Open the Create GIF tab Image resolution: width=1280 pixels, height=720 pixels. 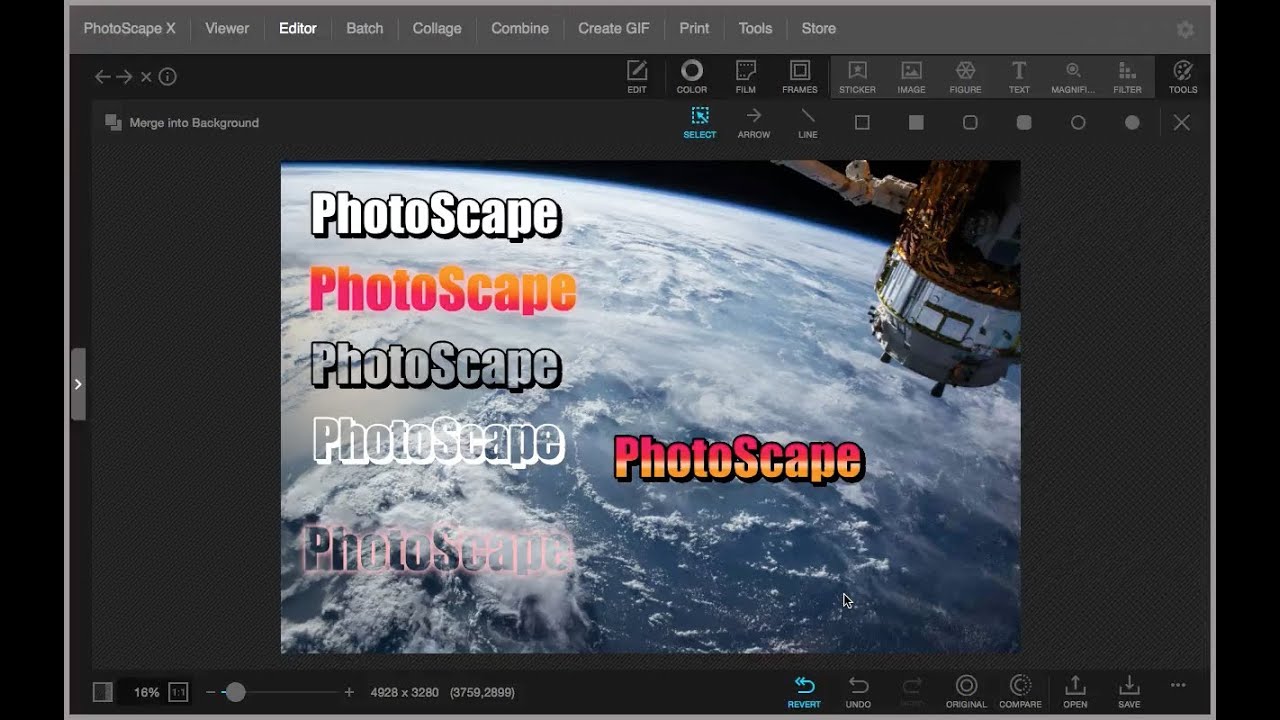tap(614, 28)
